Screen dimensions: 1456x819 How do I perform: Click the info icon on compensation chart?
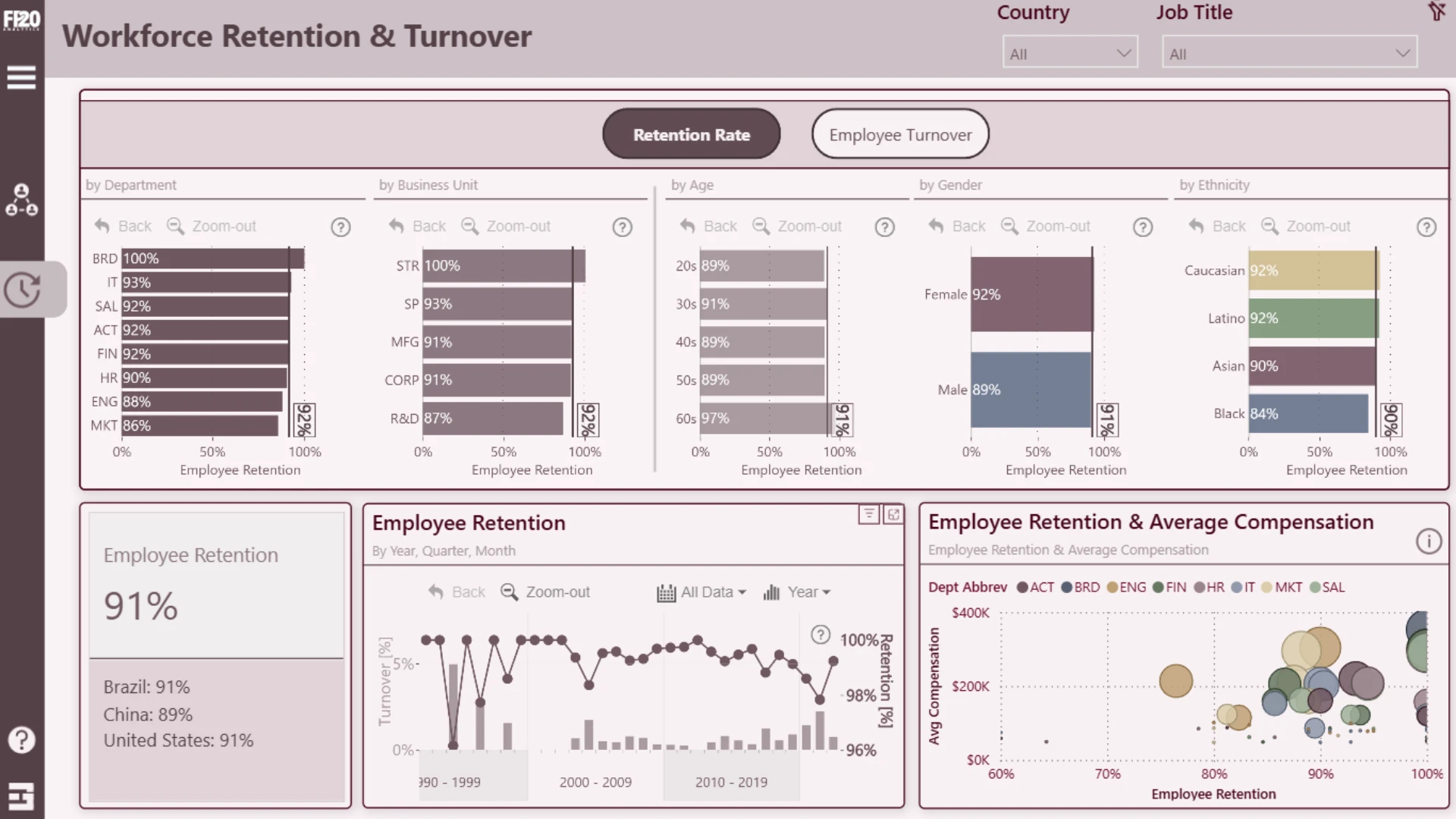coord(1429,541)
